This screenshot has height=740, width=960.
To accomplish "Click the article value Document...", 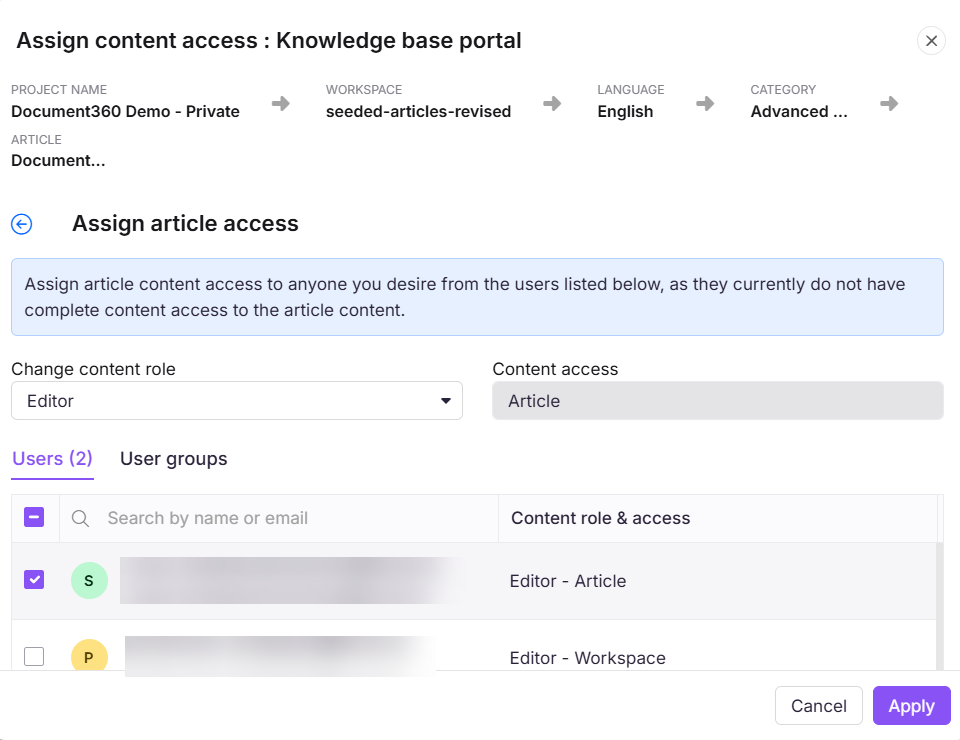I will (x=58, y=160).
